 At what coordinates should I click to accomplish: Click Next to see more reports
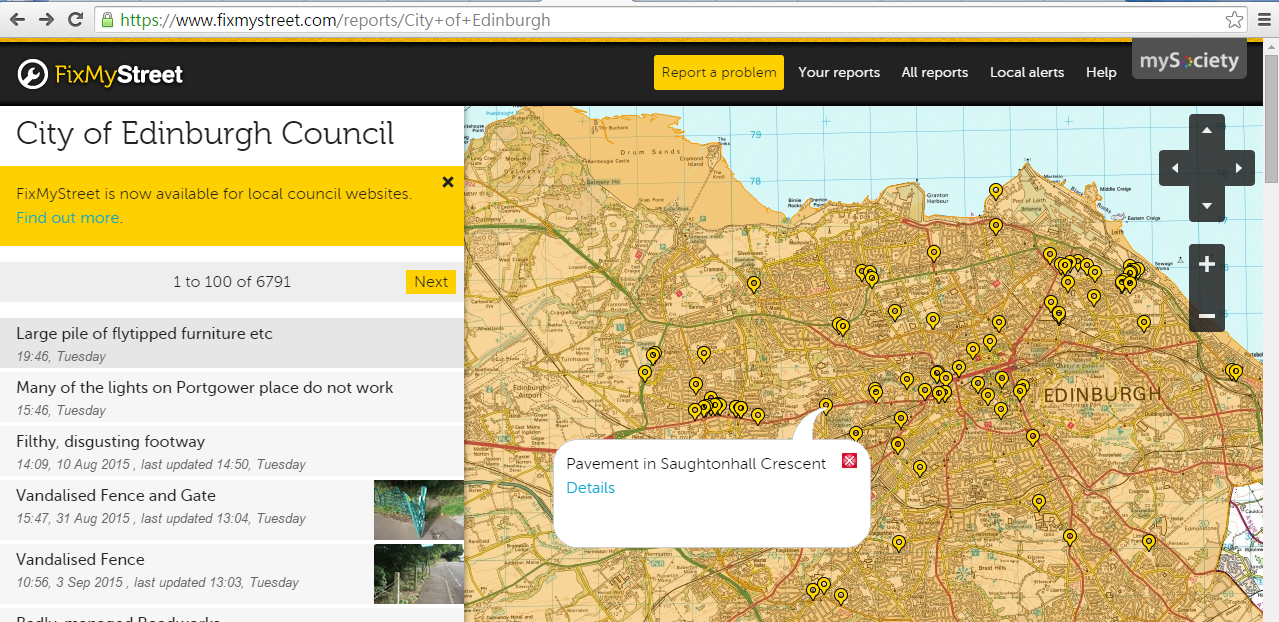(430, 282)
